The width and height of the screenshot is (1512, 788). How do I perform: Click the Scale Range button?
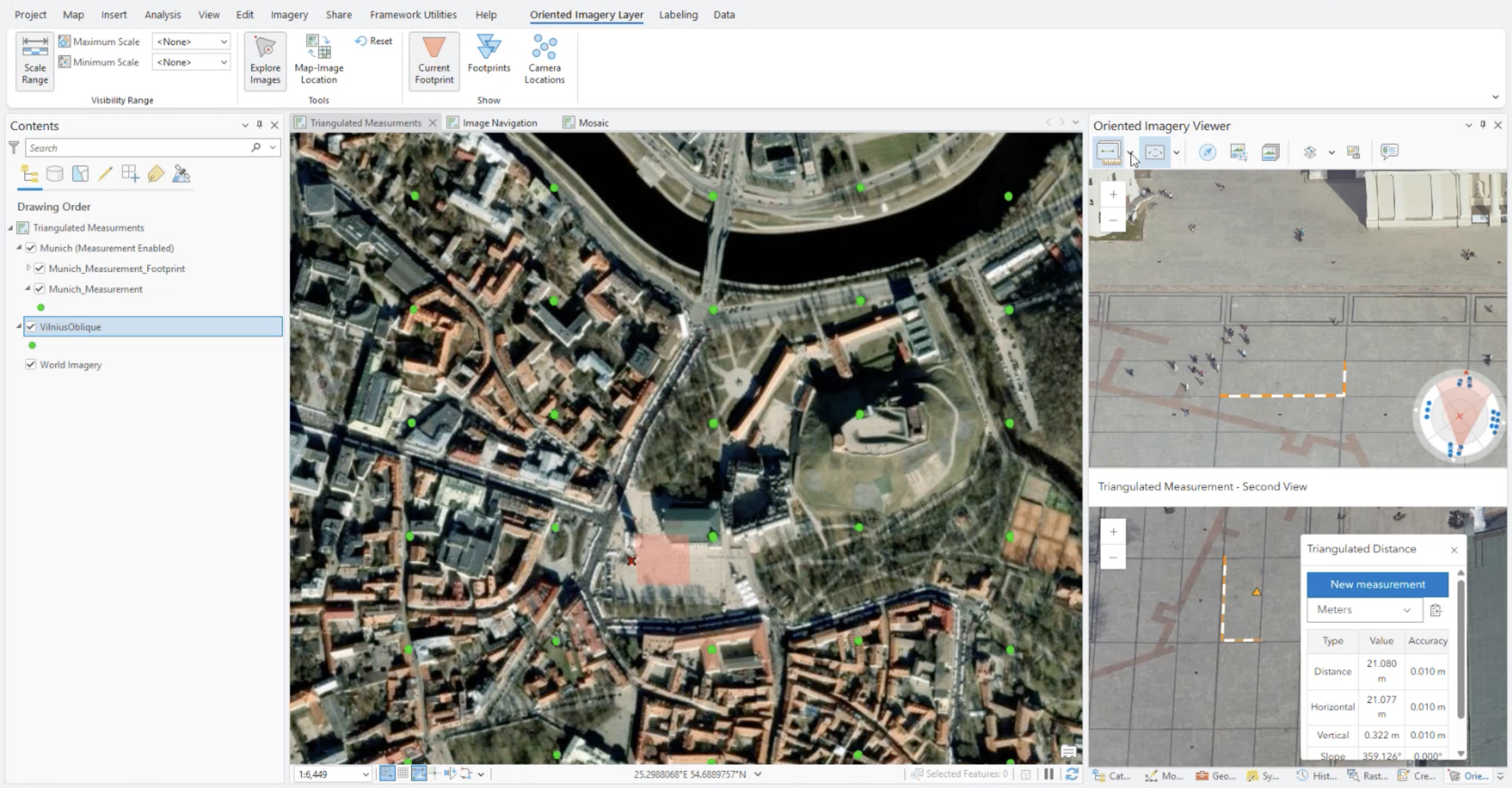click(x=35, y=61)
